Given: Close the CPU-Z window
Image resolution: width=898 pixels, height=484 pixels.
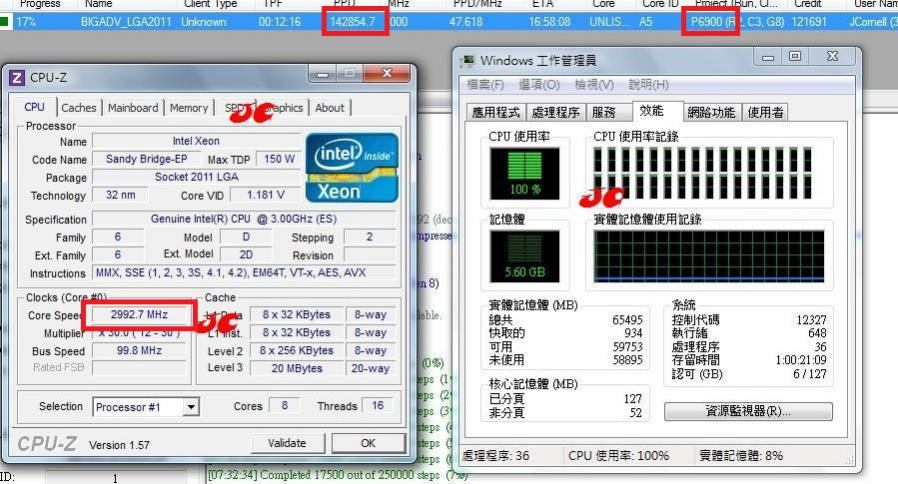Looking at the screenshot, I should [x=387, y=73].
